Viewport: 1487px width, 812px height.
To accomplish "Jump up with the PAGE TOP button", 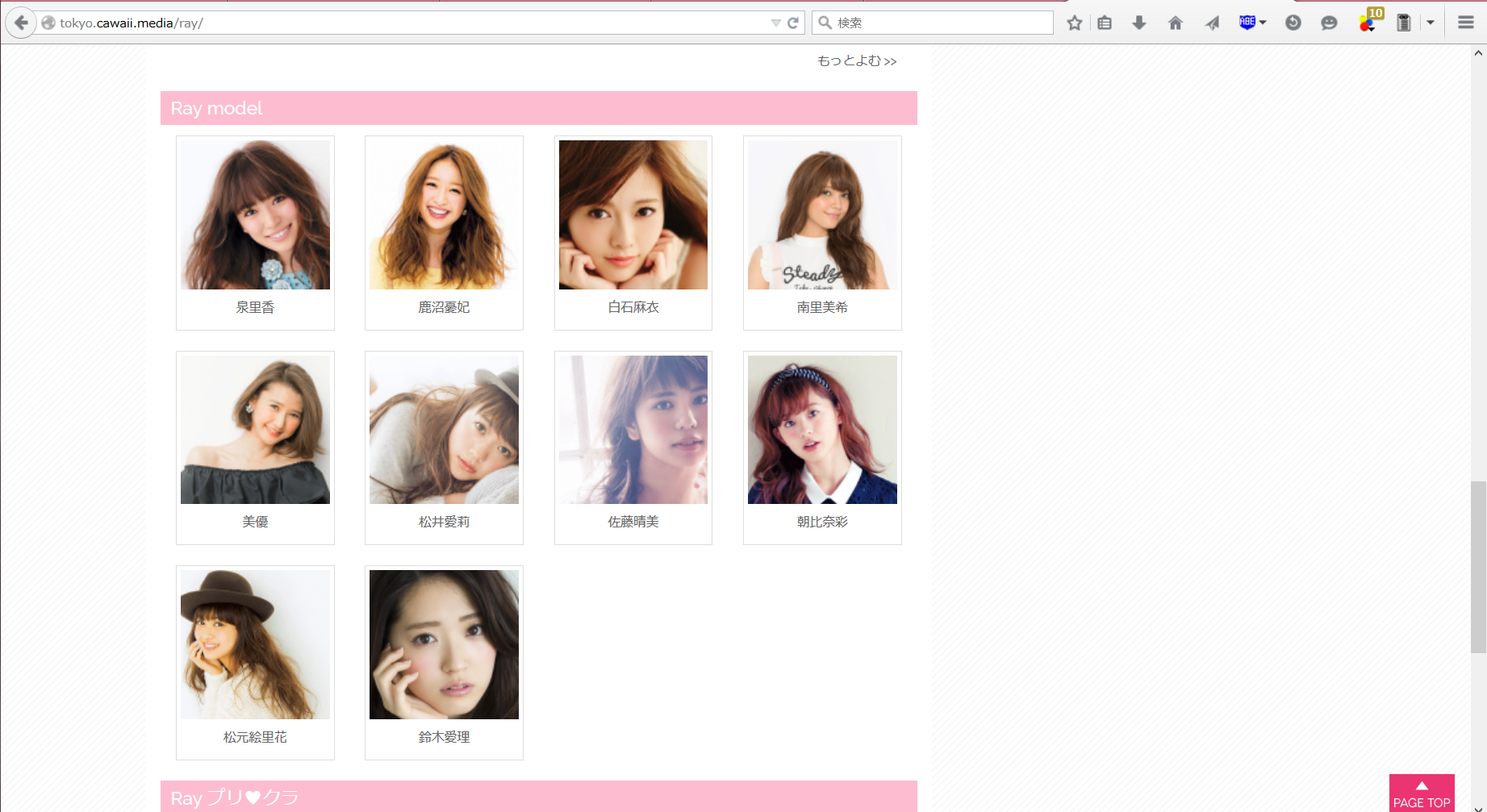I will (1422, 793).
